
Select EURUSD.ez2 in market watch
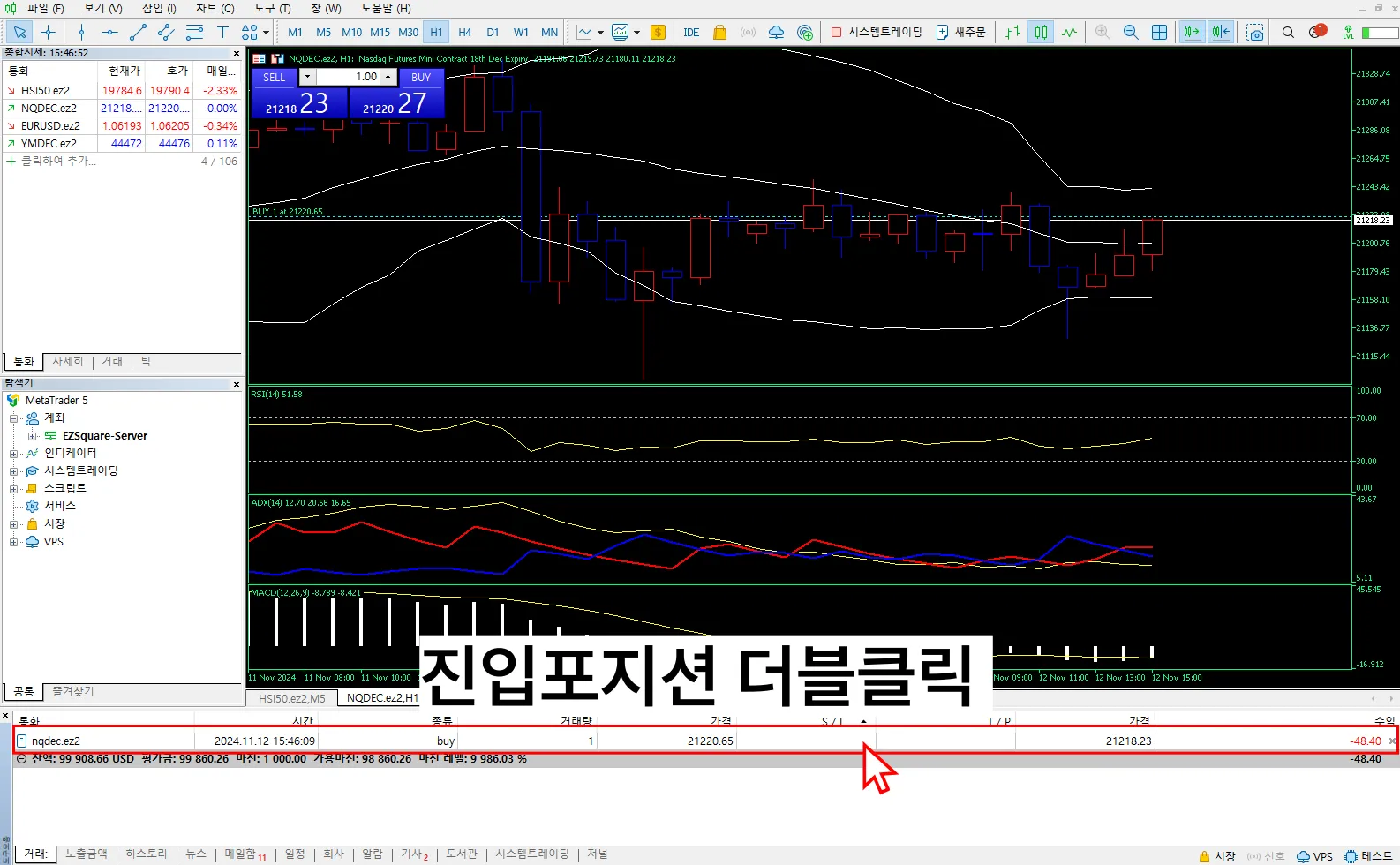50,125
